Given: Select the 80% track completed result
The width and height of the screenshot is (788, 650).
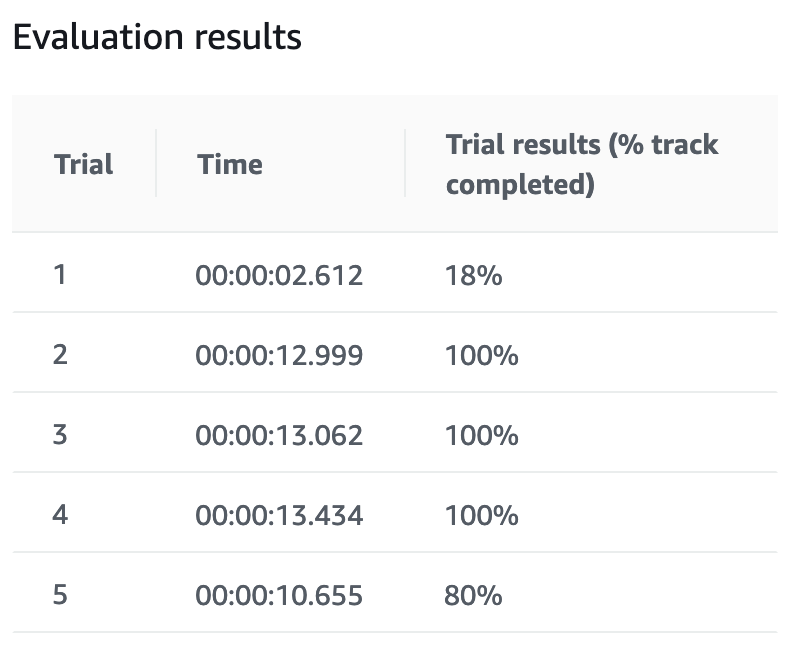Looking at the screenshot, I should pos(474,596).
